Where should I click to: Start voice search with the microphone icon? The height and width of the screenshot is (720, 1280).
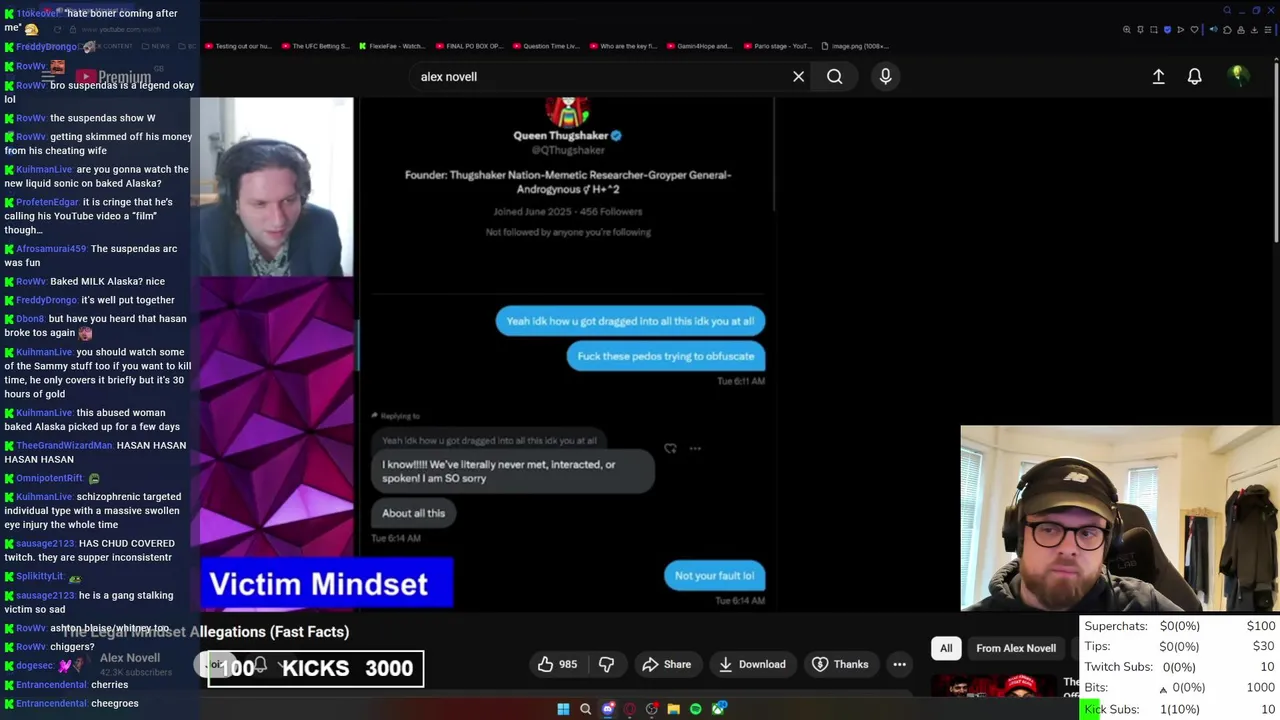coord(885,76)
